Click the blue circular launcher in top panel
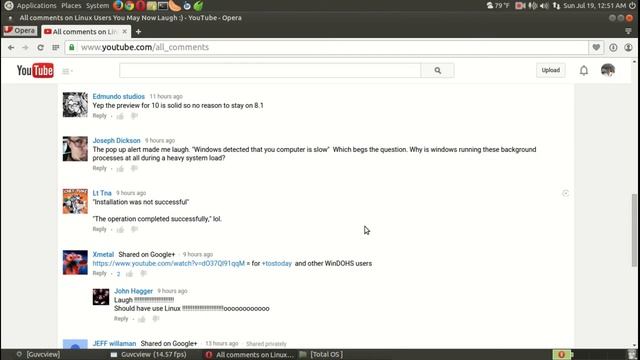Viewport: 640px width, 360px height. (187, 6)
